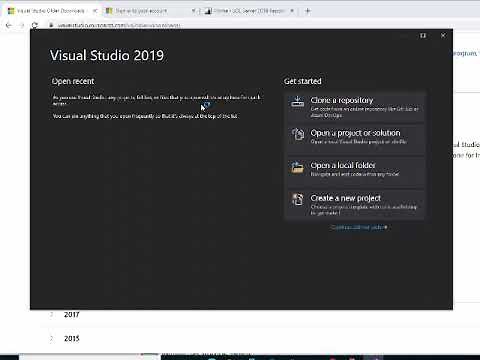
Task: Click the Open a local folder icon
Action: 297,167
